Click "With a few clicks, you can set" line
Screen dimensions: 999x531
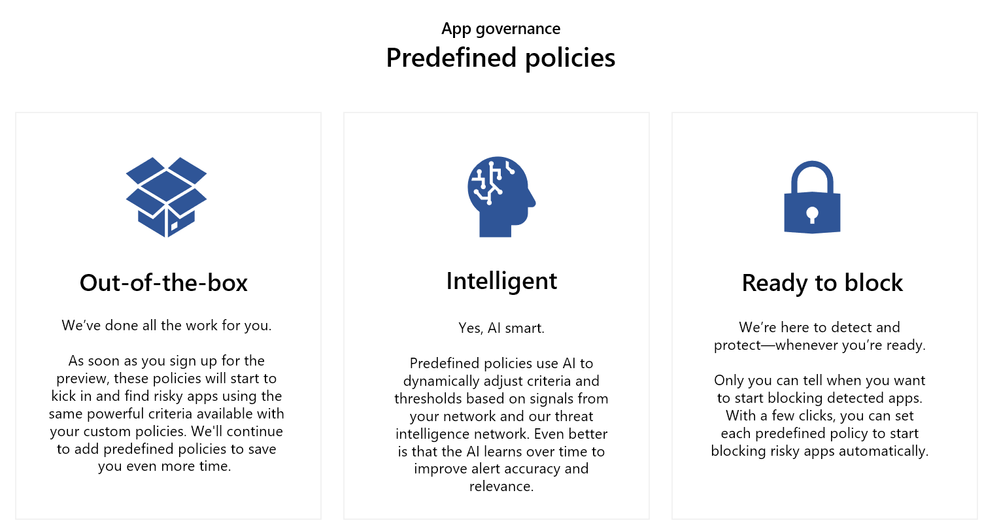[819, 416]
